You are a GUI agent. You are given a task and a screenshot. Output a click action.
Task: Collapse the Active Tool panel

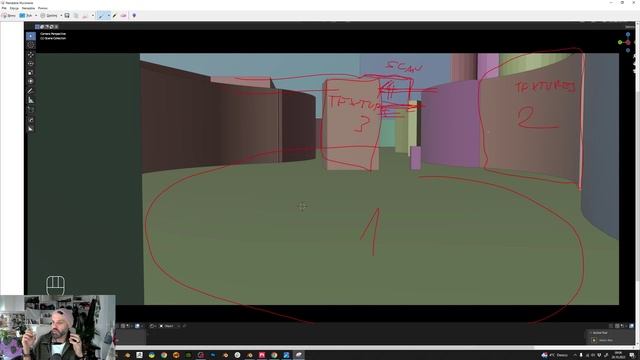tap(599, 333)
